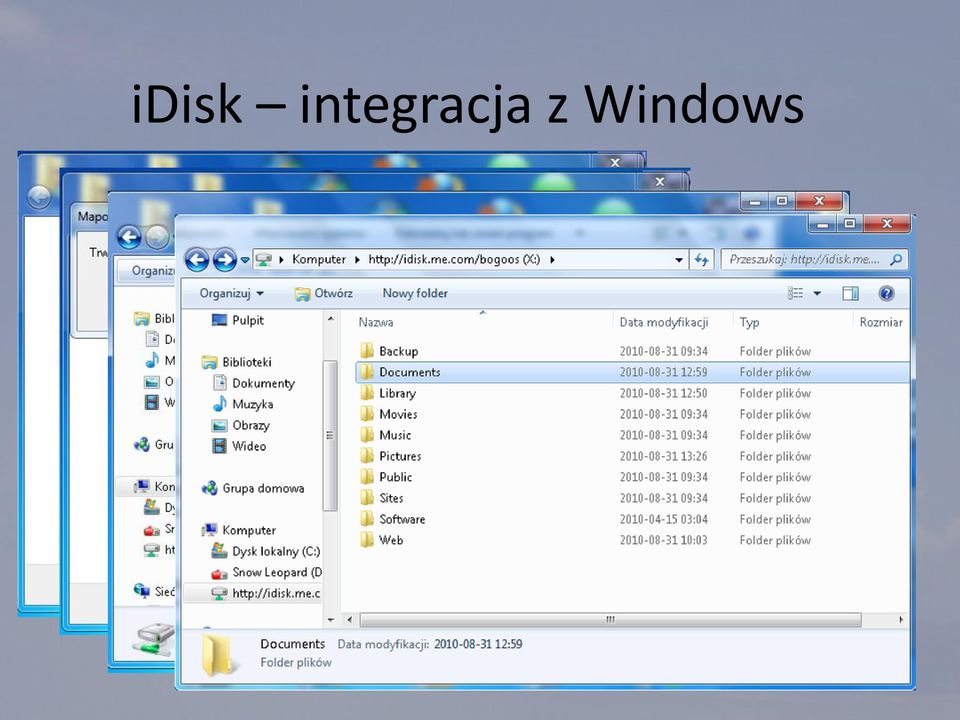Click the horizontal scrollbar left arrow
The height and width of the screenshot is (720, 960).
pyautogui.click(x=350, y=620)
